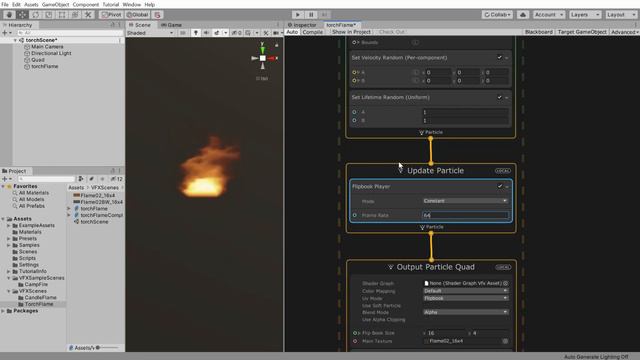640x360 pixels.
Task: Click the Play button
Action: tap(298, 15)
